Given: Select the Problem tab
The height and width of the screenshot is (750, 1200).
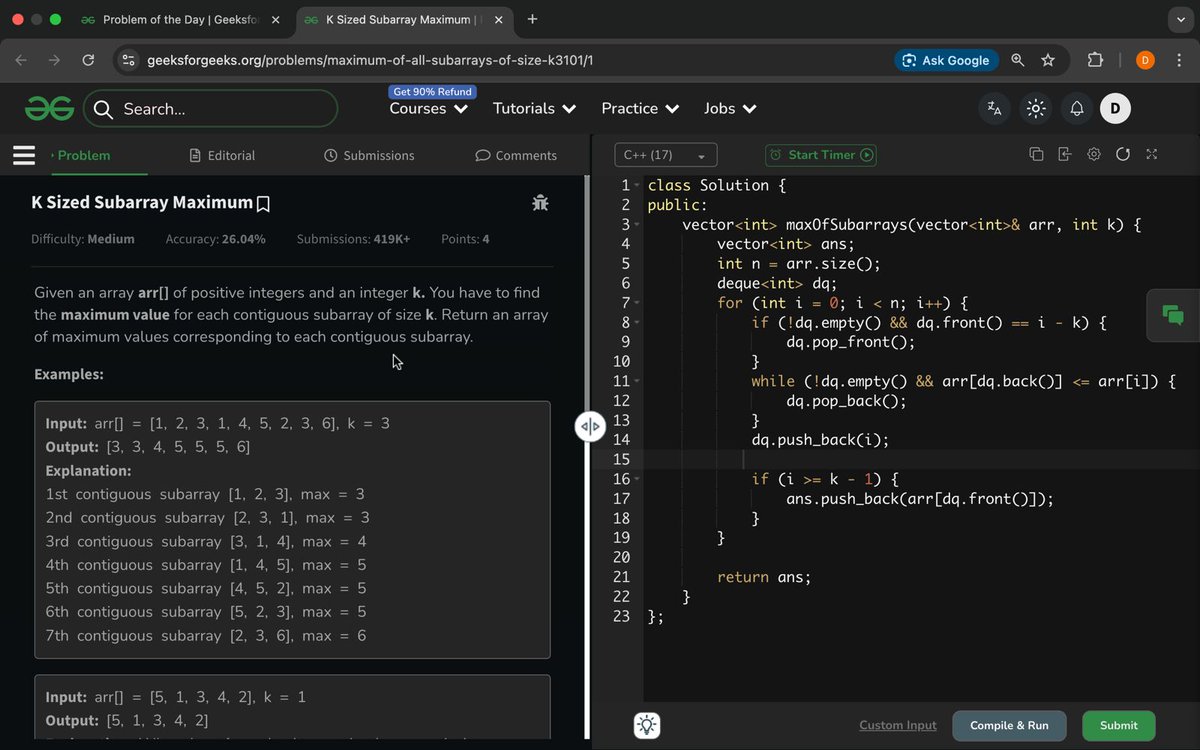Looking at the screenshot, I should pos(82,155).
